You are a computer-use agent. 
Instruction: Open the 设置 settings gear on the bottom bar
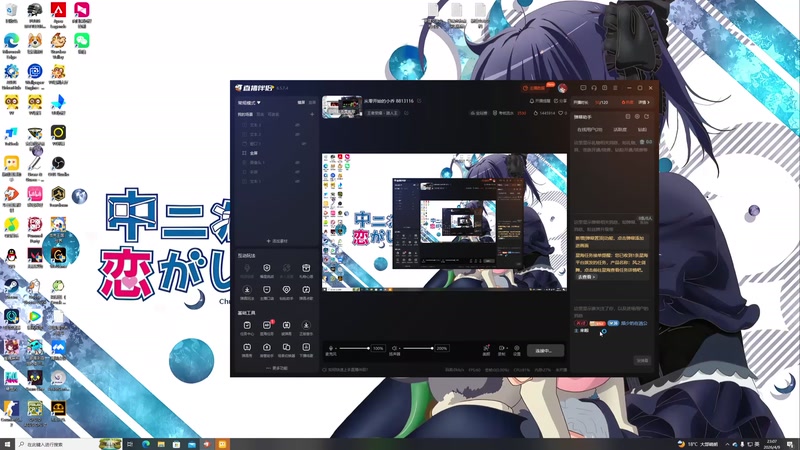click(517, 350)
